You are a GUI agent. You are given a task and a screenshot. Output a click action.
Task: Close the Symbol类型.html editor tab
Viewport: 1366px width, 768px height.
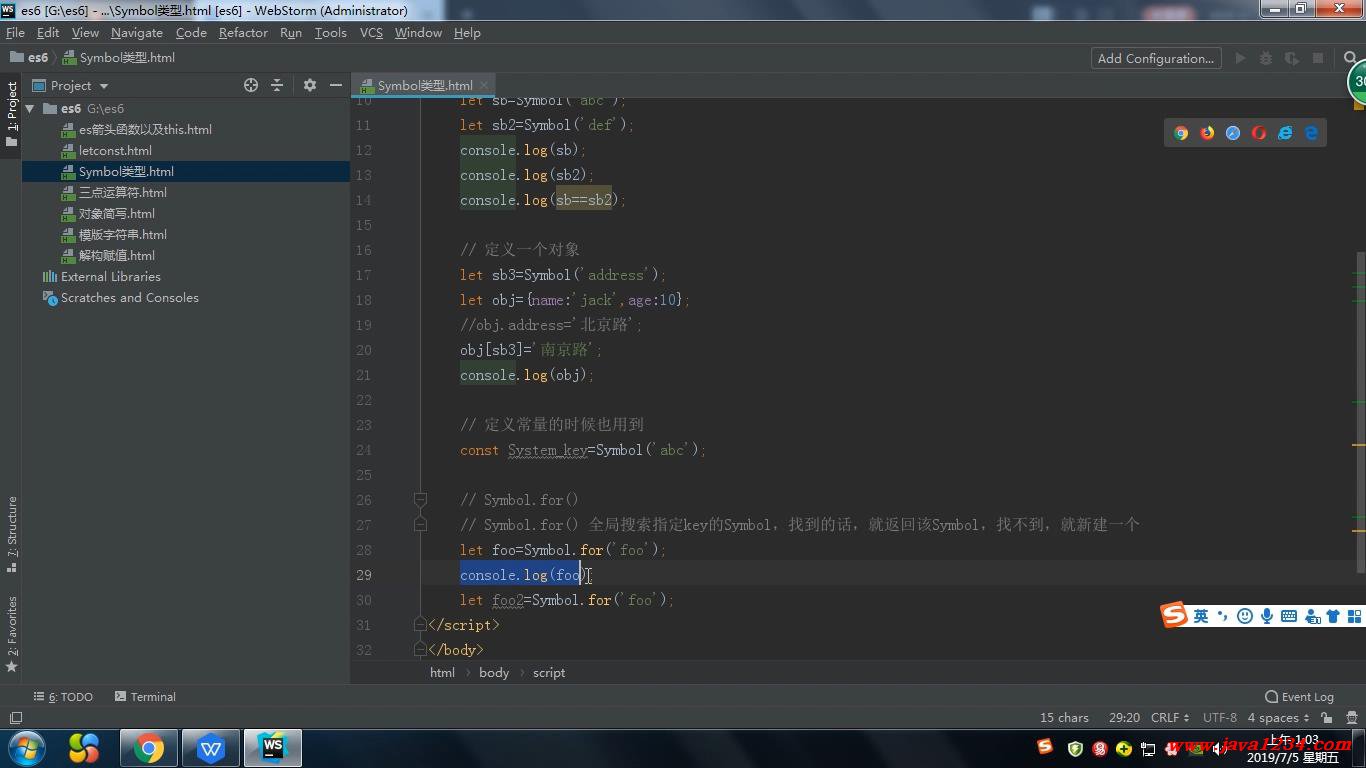484,86
